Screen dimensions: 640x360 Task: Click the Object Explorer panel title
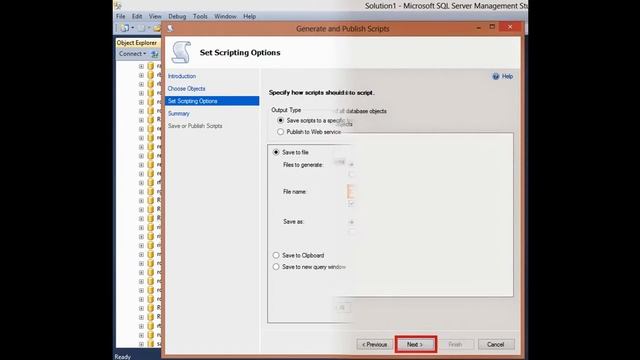tap(137, 42)
